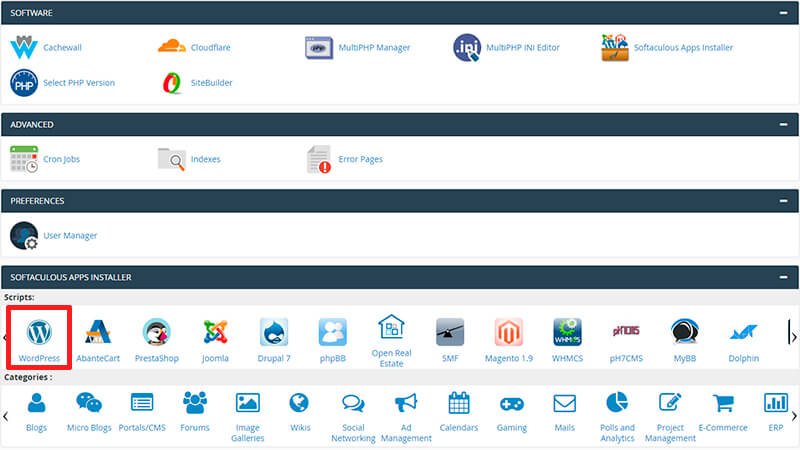Select the phpBB script icon
This screenshot has height=450, width=800.
click(x=333, y=332)
